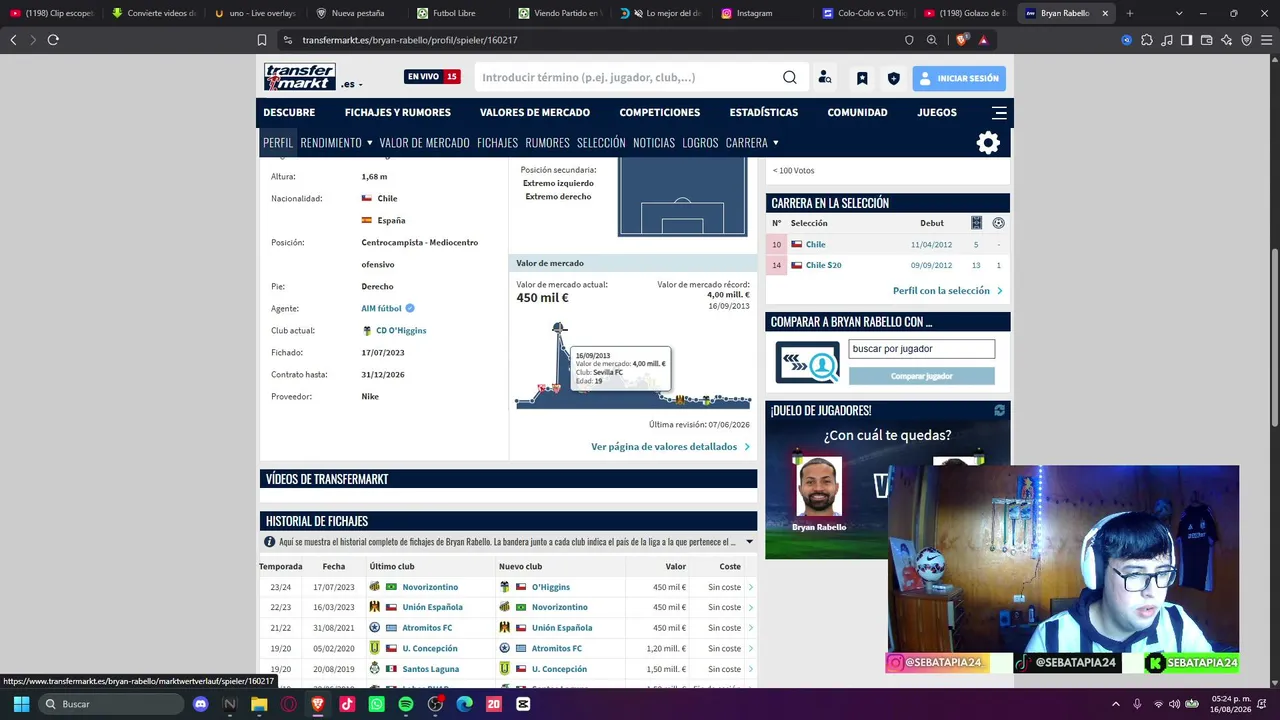The image size is (1280, 720).
Task: Open the bookmark watchlist icon in header
Action: click(862, 78)
